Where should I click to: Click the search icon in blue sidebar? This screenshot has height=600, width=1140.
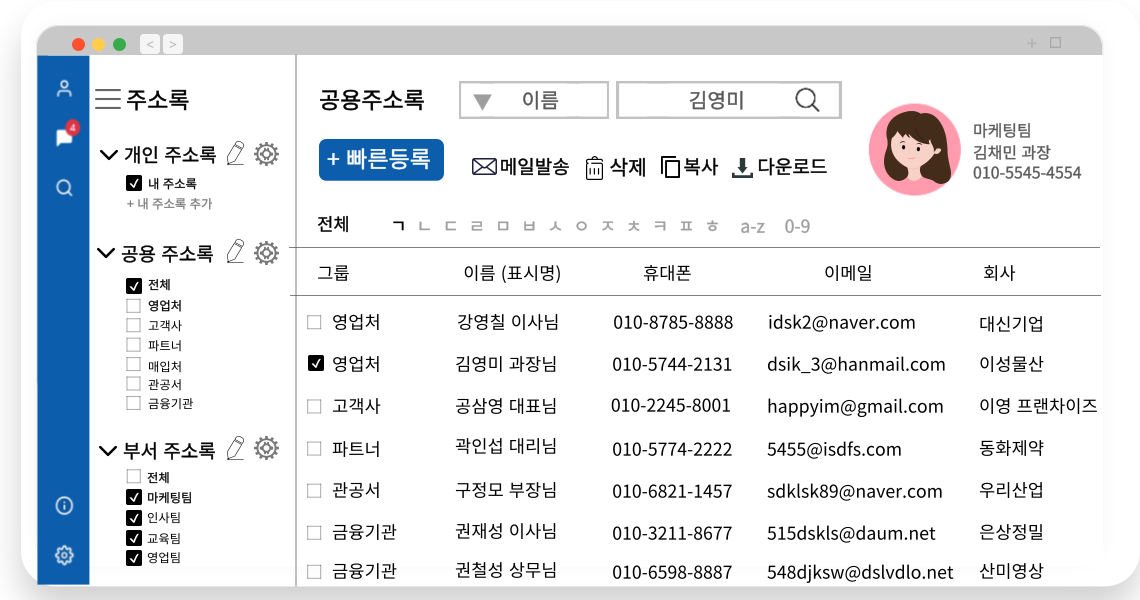click(x=65, y=187)
